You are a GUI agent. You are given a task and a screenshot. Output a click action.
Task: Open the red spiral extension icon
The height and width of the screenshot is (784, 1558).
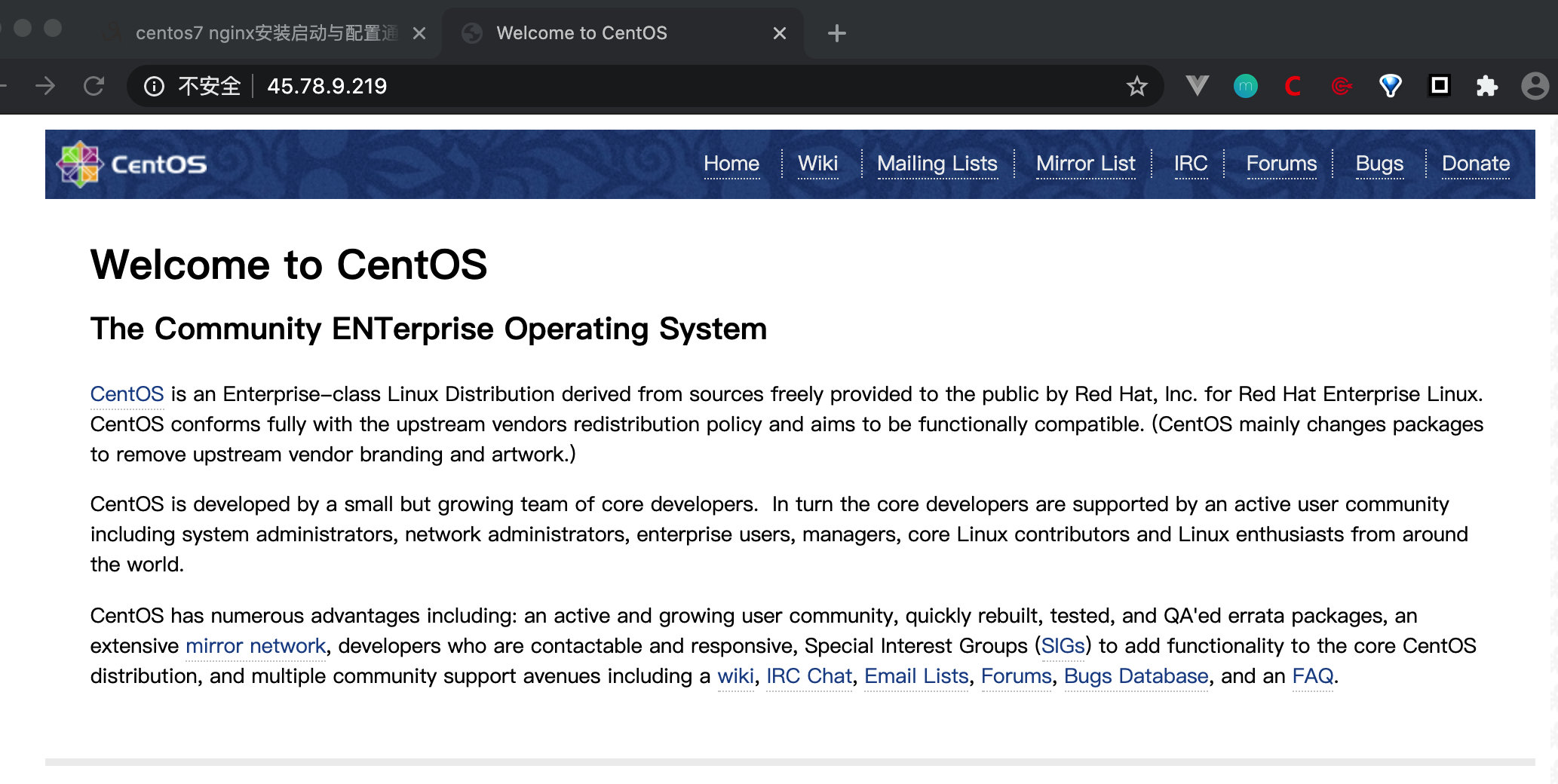coord(1342,86)
